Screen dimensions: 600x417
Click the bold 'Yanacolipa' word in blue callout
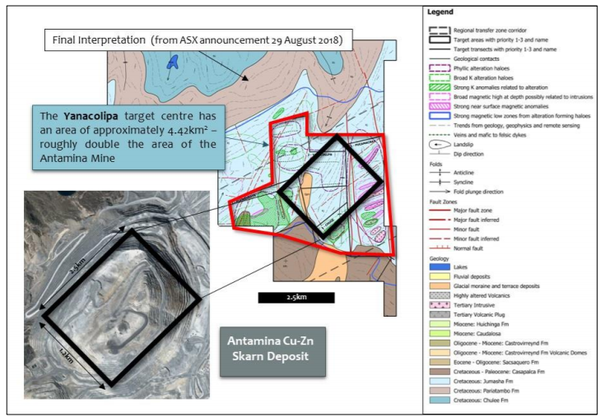(x=91, y=116)
